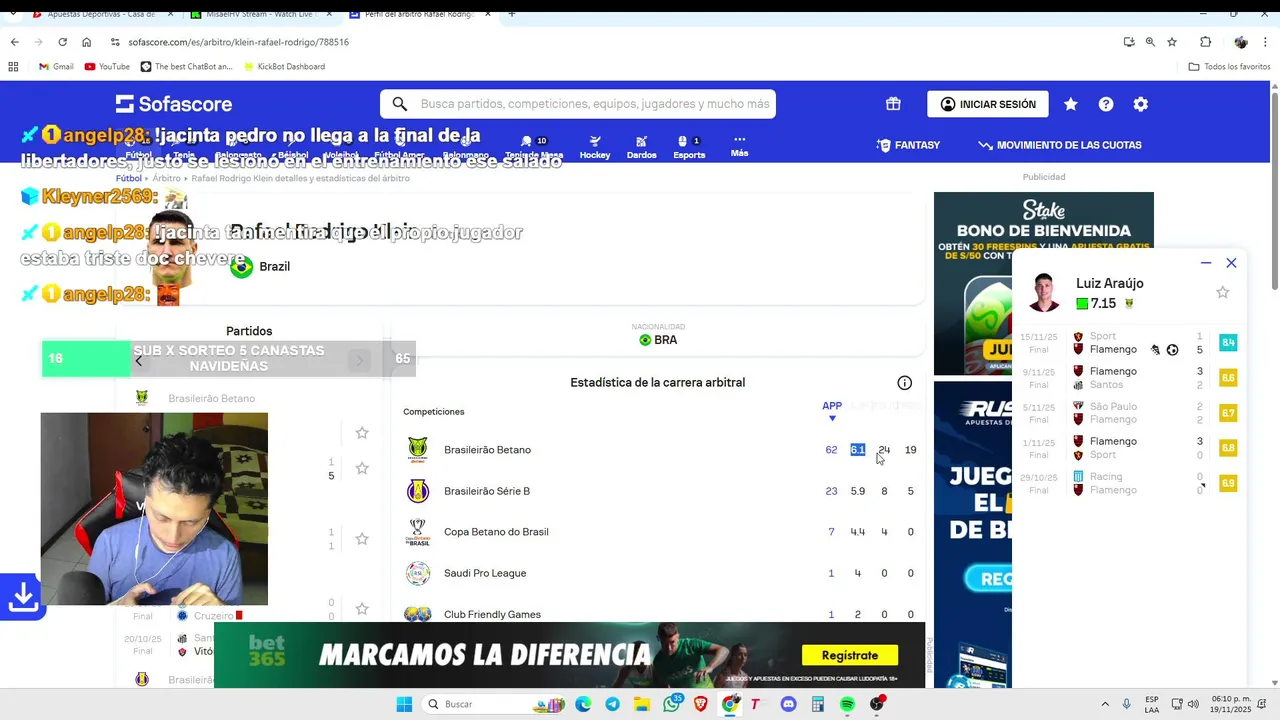Click the 23 appearances value
Screen dimensions: 1280x720
click(831, 491)
